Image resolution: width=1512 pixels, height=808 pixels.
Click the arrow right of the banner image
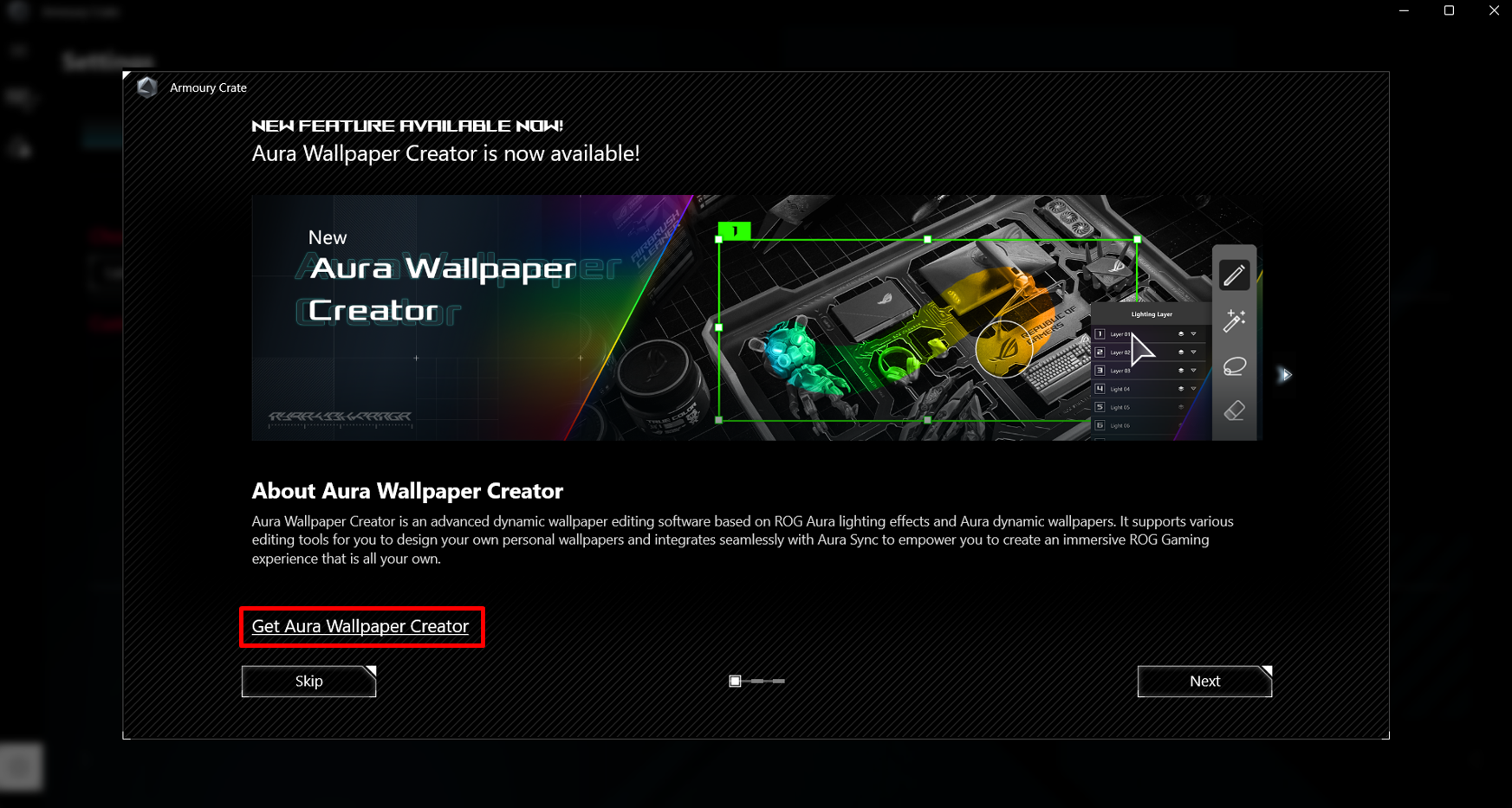[1286, 374]
